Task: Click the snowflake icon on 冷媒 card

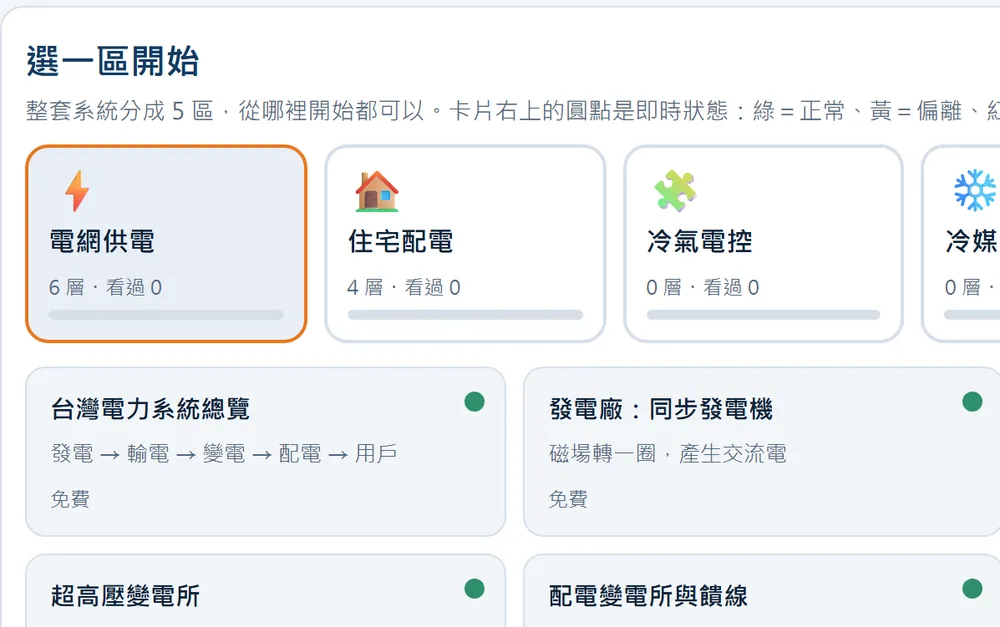Action: pos(975,190)
